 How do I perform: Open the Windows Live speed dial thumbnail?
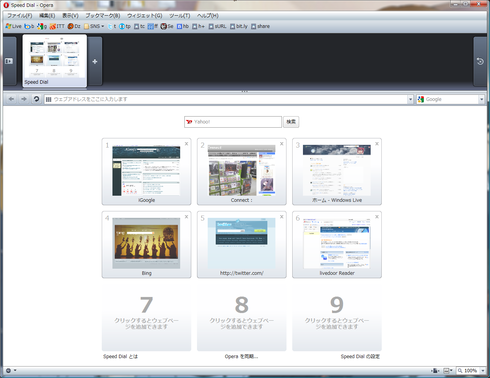[x=337, y=171]
